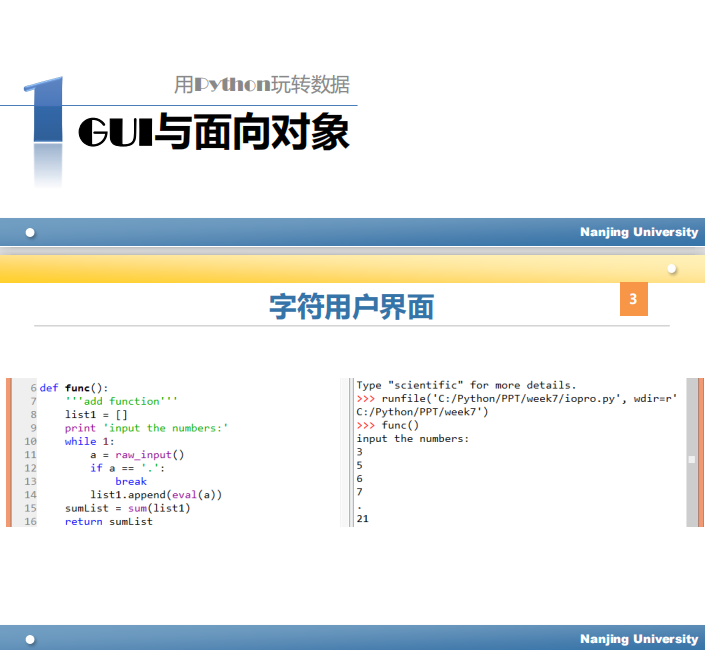Click 'Nanjing University' in the bottom banner
The image size is (705, 650).
pos(639,639)
